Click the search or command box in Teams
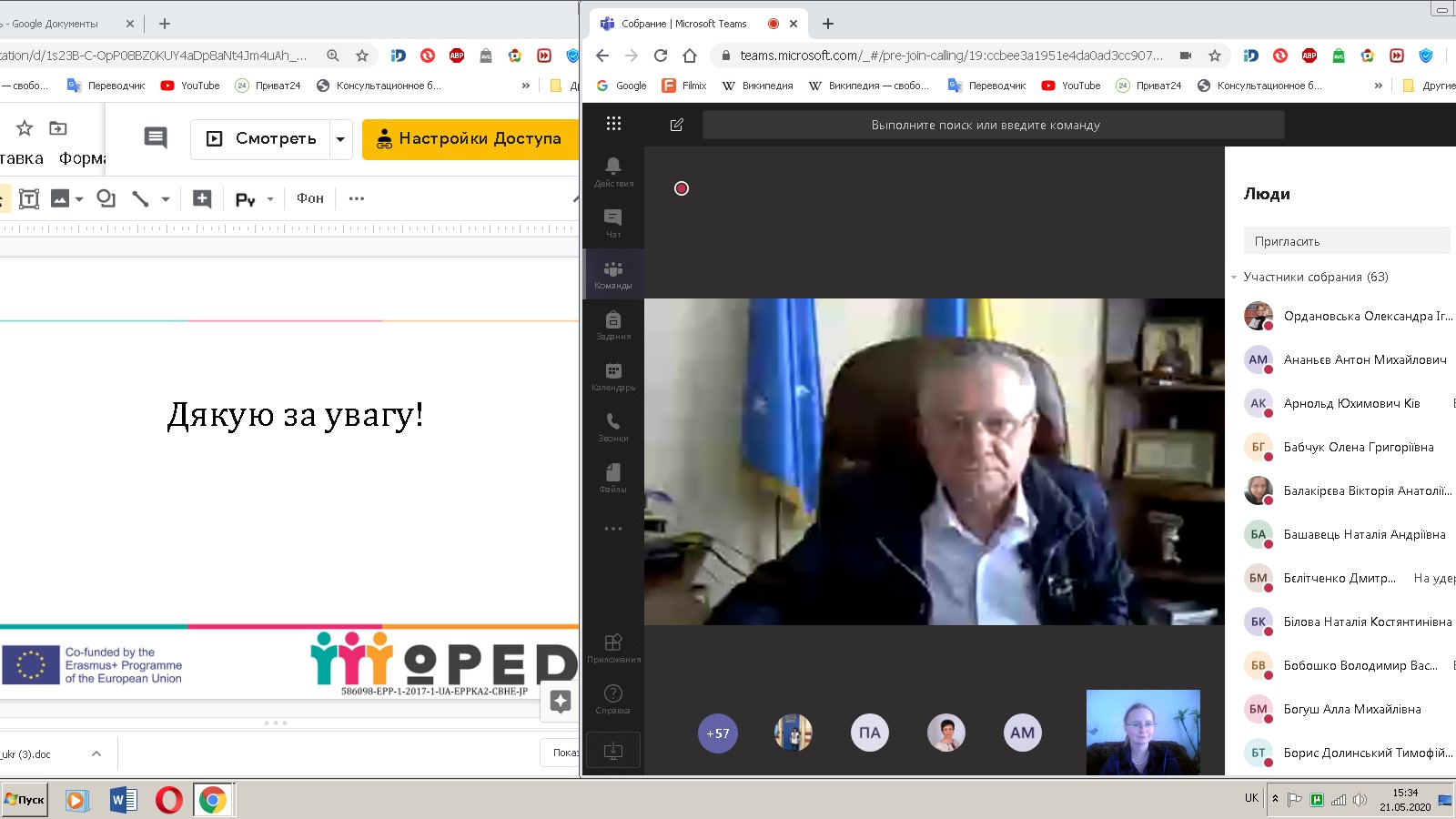Screen dimensions: 1456x819 [x=992, y=125]
